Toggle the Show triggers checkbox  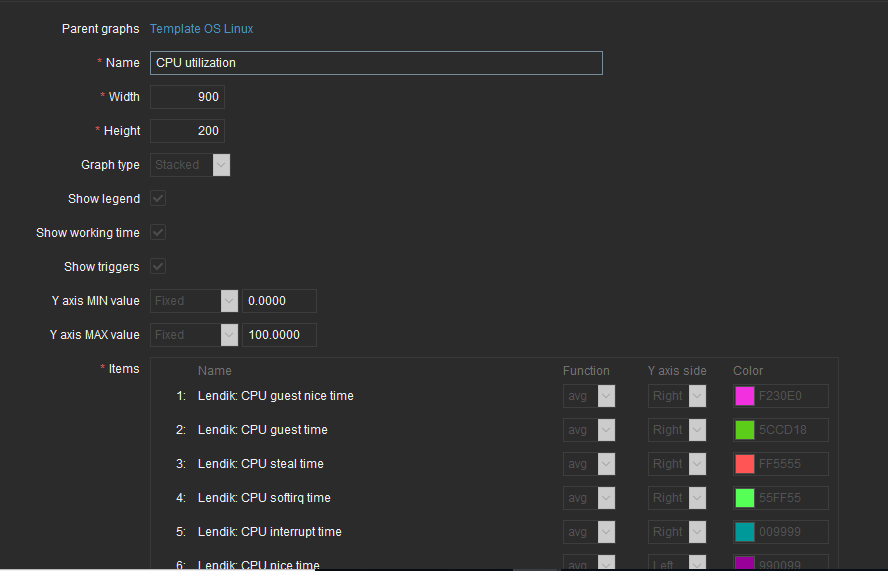tap(158, 267)
